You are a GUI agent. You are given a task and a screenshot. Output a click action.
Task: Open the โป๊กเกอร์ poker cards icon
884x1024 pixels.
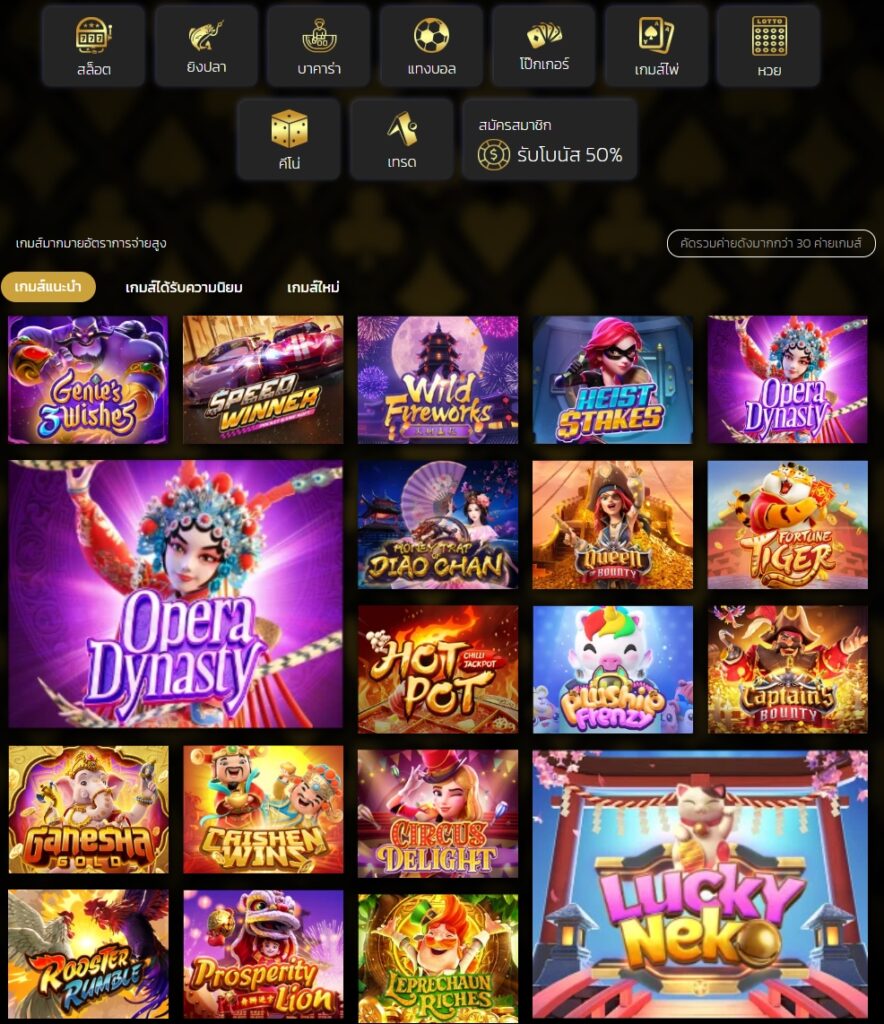[x=544, y=46]
